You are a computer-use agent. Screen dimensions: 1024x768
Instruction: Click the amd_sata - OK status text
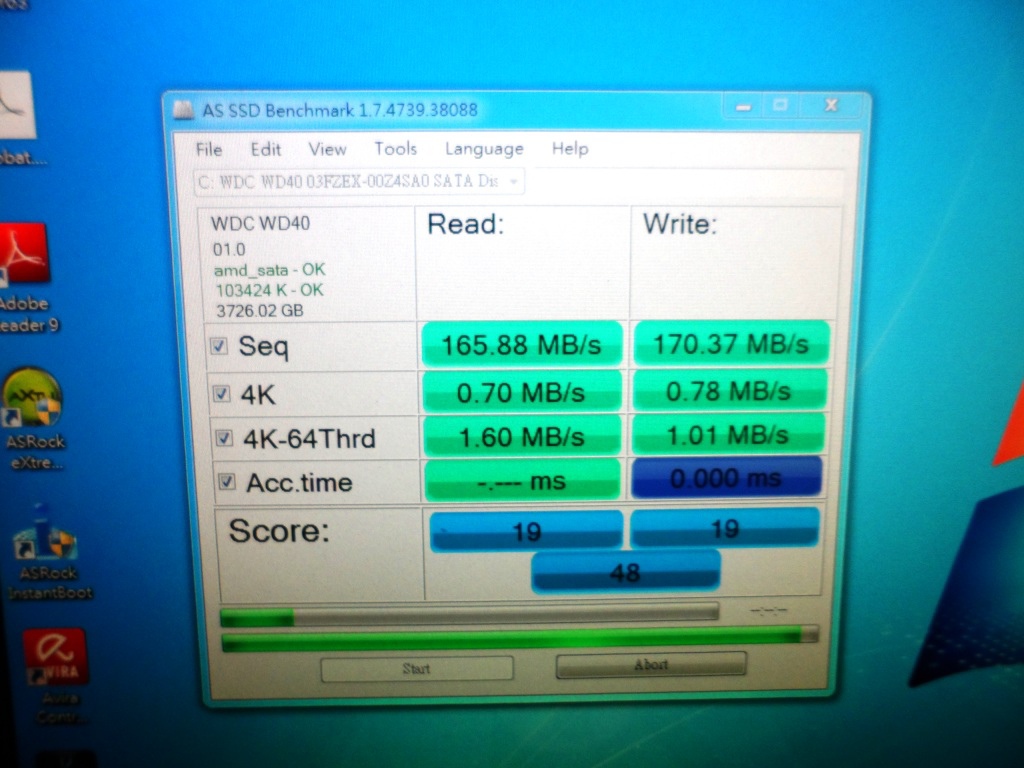[x=269, y=270]
